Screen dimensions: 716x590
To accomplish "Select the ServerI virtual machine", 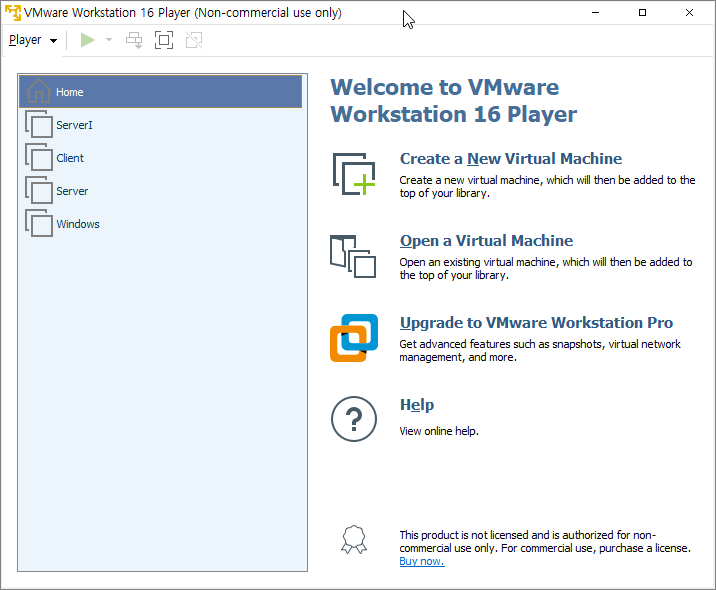I will pyautogui.click(x=160, y=125).
